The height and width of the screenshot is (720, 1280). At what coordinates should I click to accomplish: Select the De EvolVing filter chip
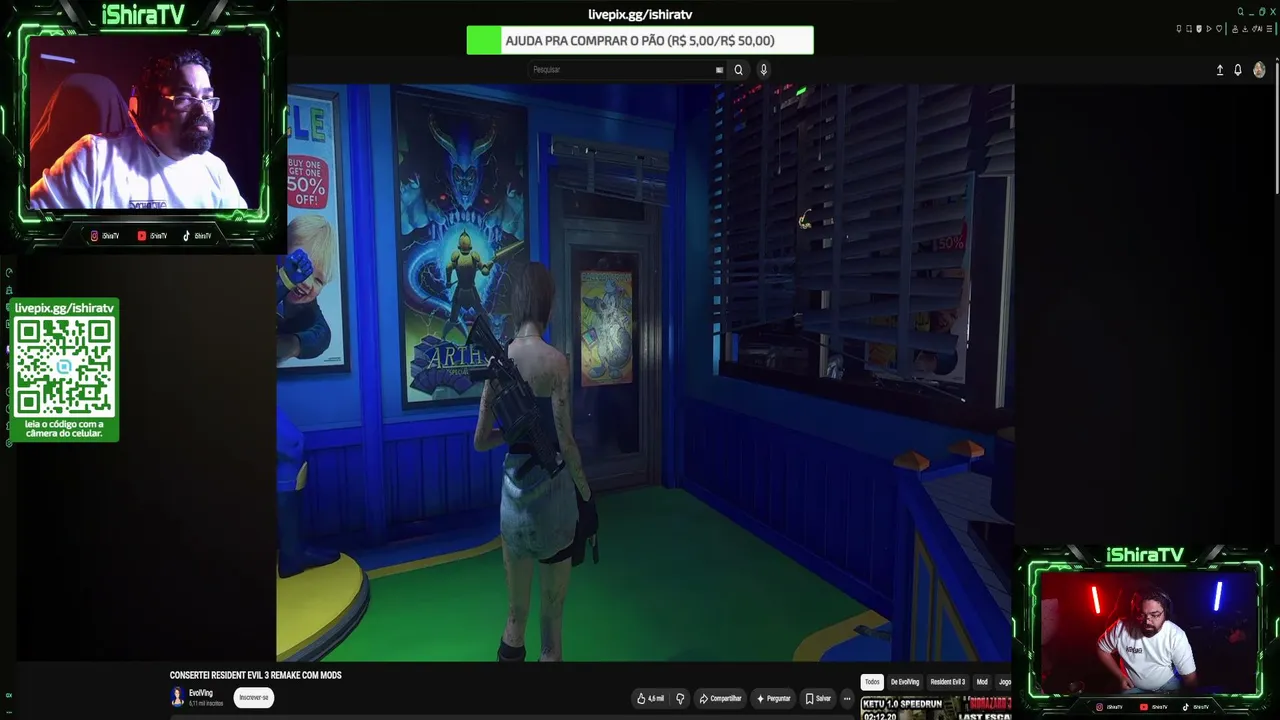pyautogui.click(x=905, y=682)
